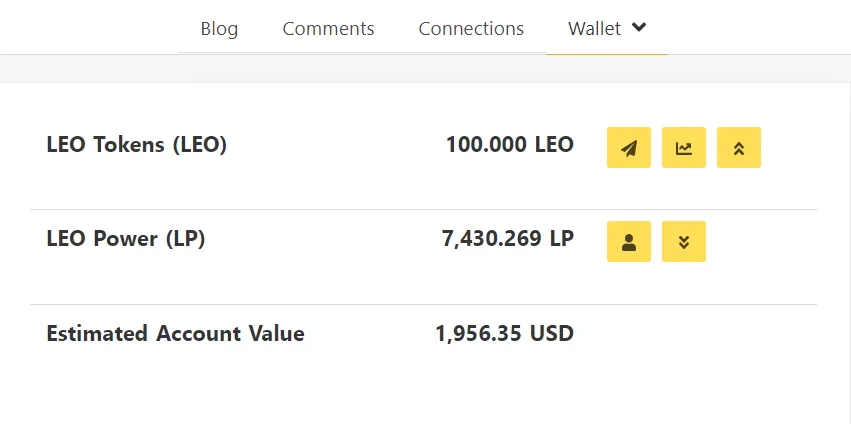This screenshot has width=851, height=424.
Task: Click the 100.000 LEO balance
Action: point(510,145)
